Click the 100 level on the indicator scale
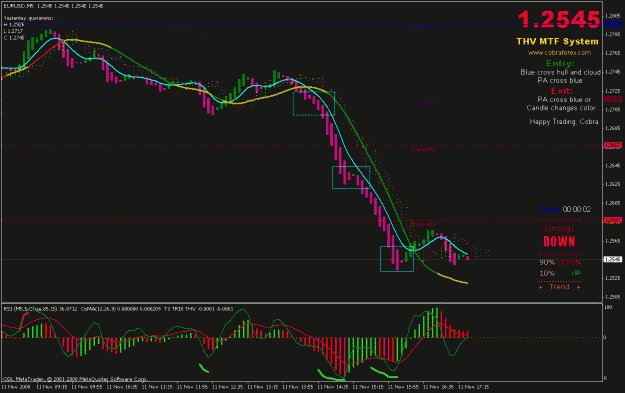 [x=608, y=307]
